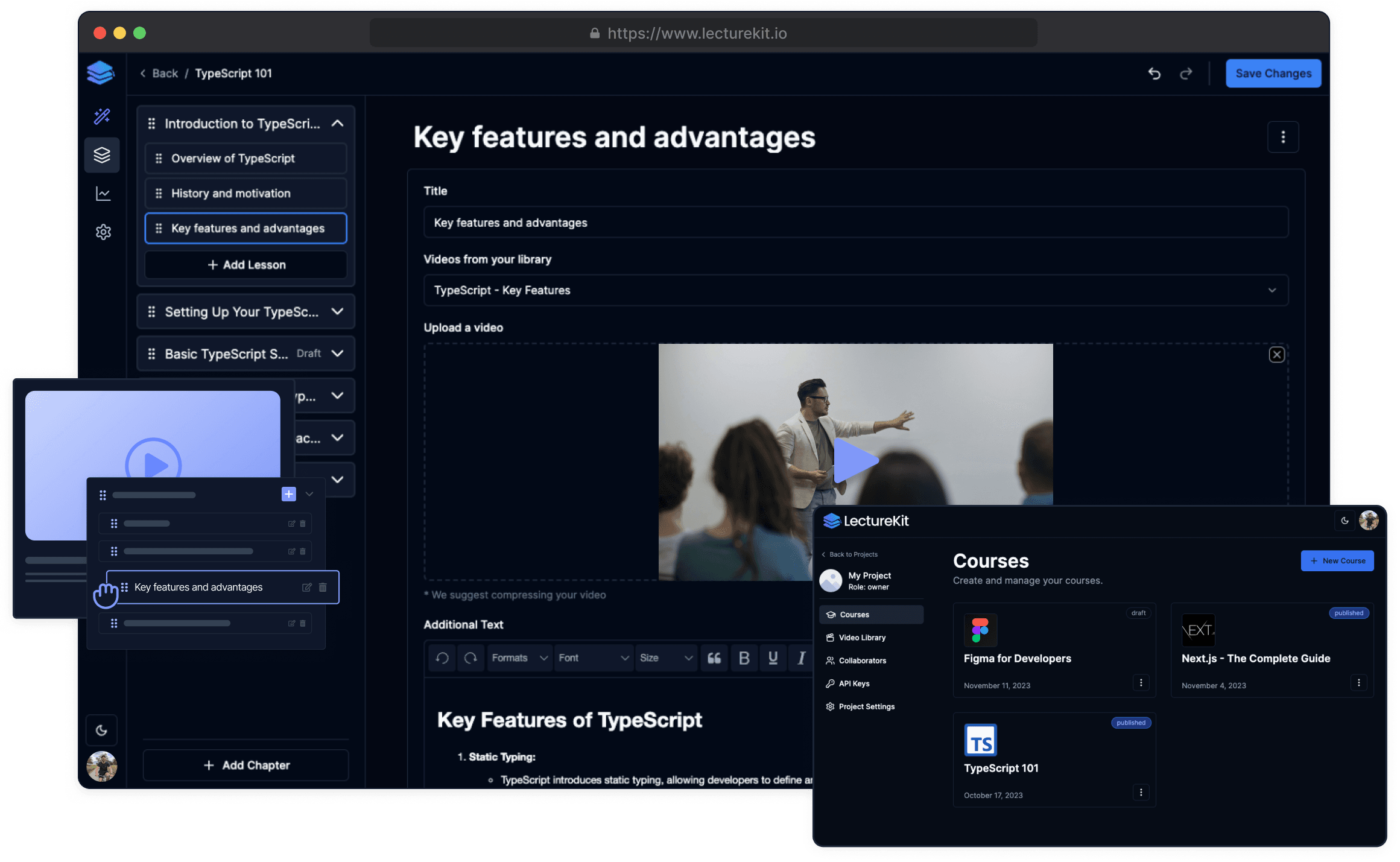Viewport: 1400px width, 862px height.
Task: Insert blockquote with quote icon
Action: [x=714, y=658]
